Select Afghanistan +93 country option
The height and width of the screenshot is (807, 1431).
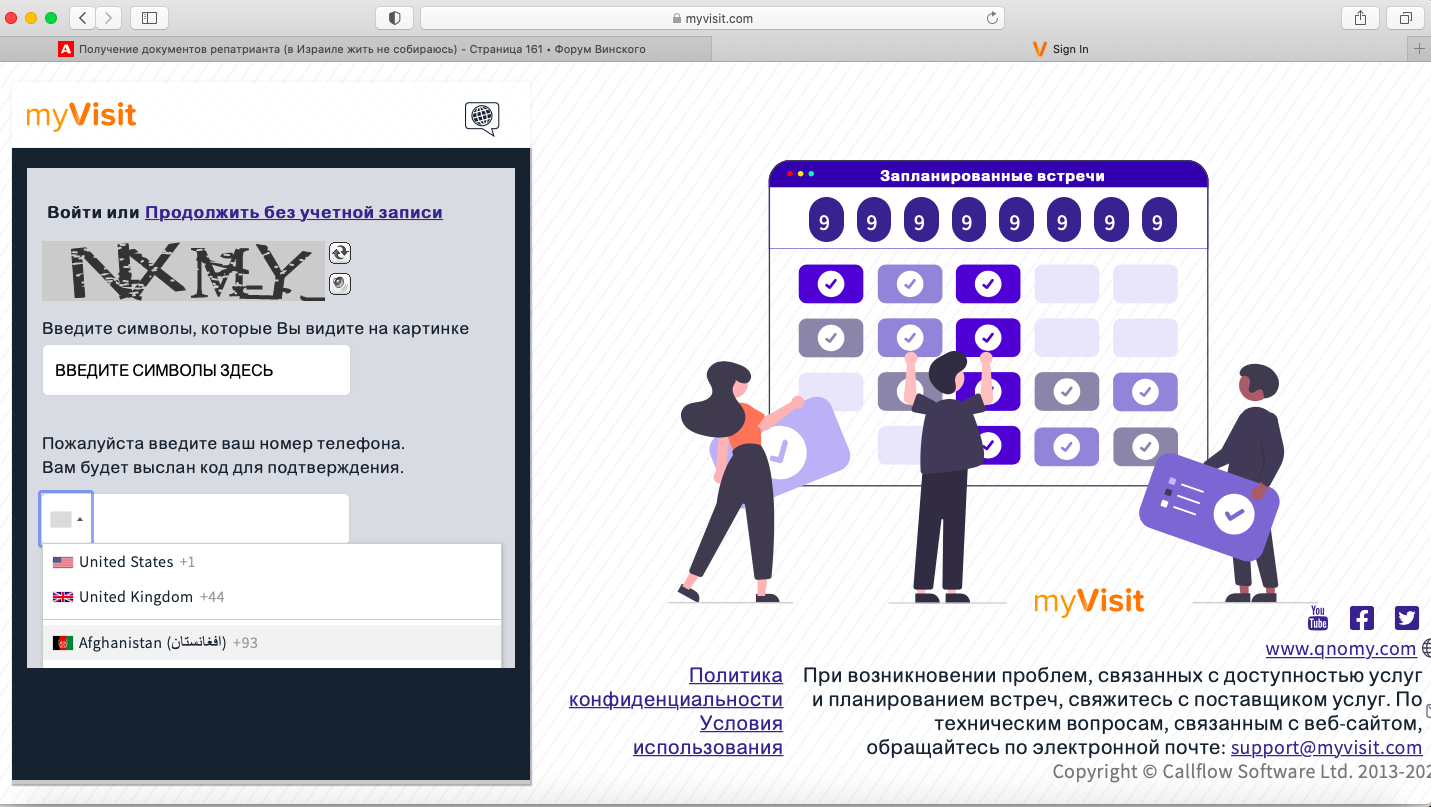pyautogui.click(x=150, y=642)
